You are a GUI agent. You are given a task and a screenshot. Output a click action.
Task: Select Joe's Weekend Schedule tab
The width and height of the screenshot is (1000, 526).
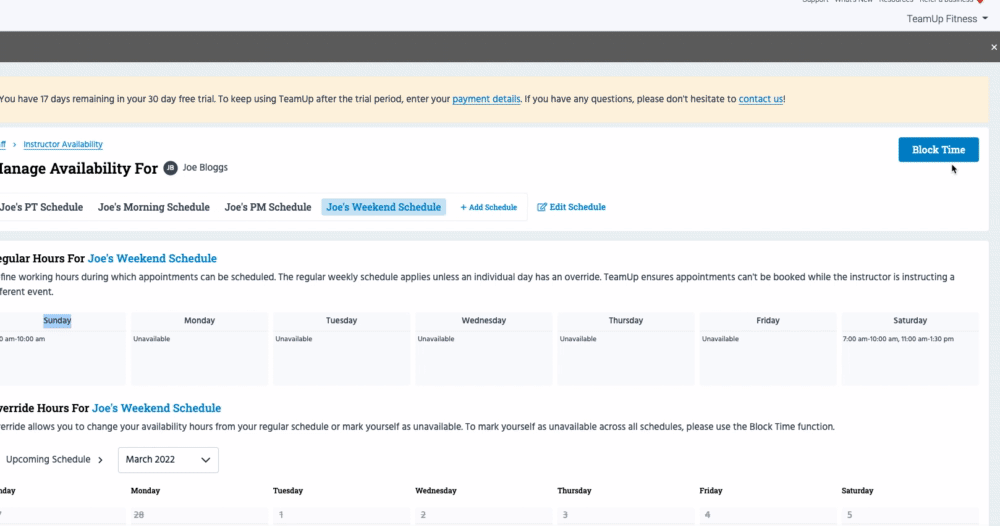(x=384, y=207)
